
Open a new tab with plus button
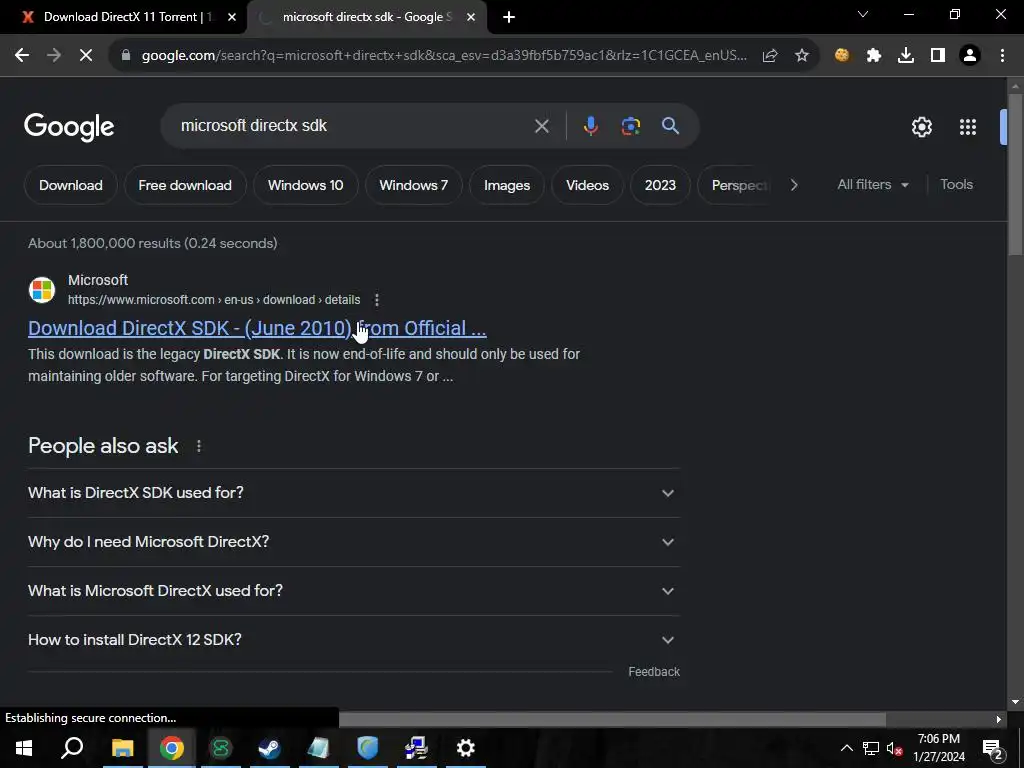point(509,17)
